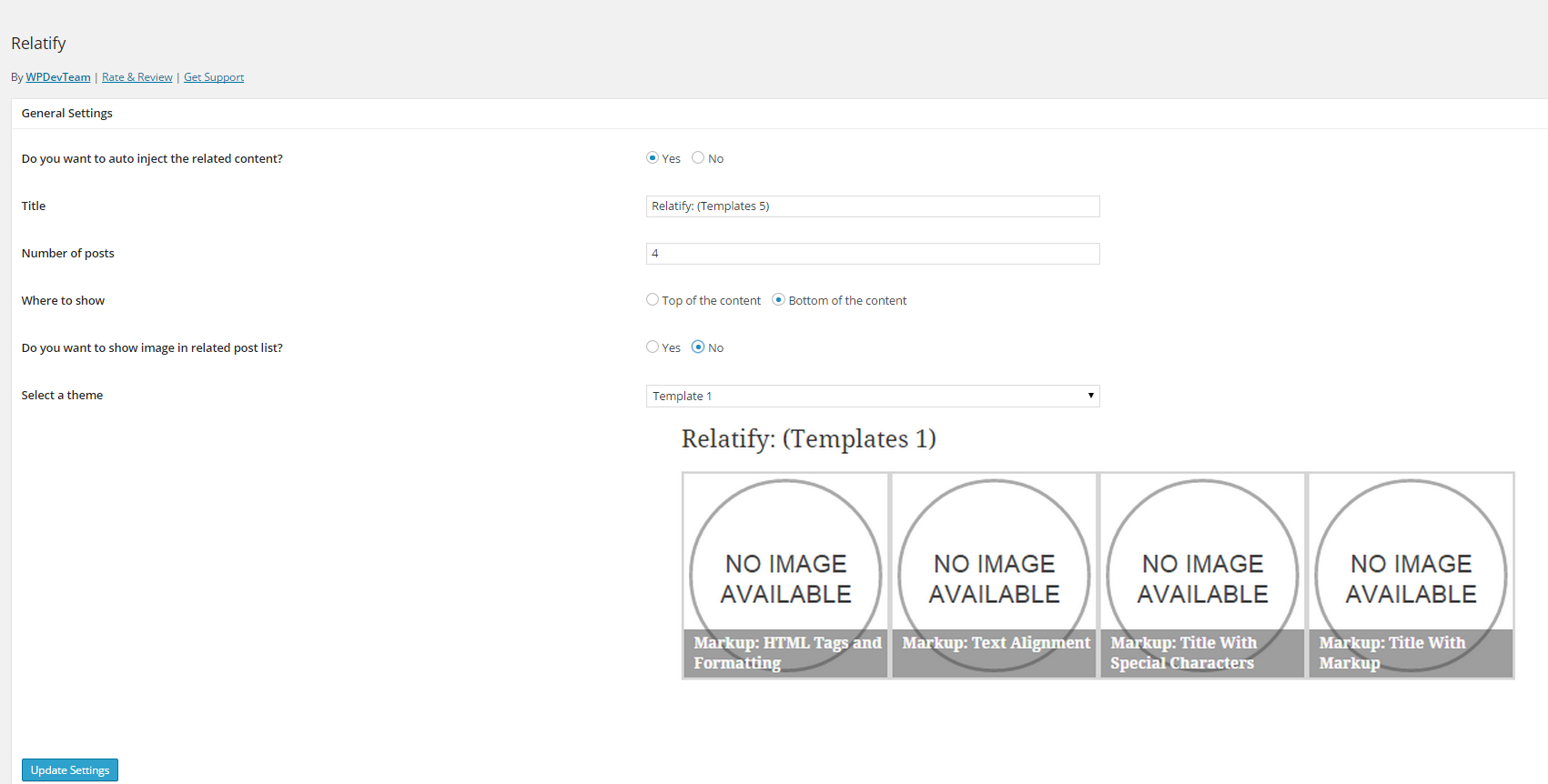Open the Select a theme dropdown
Screen dimensions: 1548x784
pyautogui.click(x=873, y=396)
